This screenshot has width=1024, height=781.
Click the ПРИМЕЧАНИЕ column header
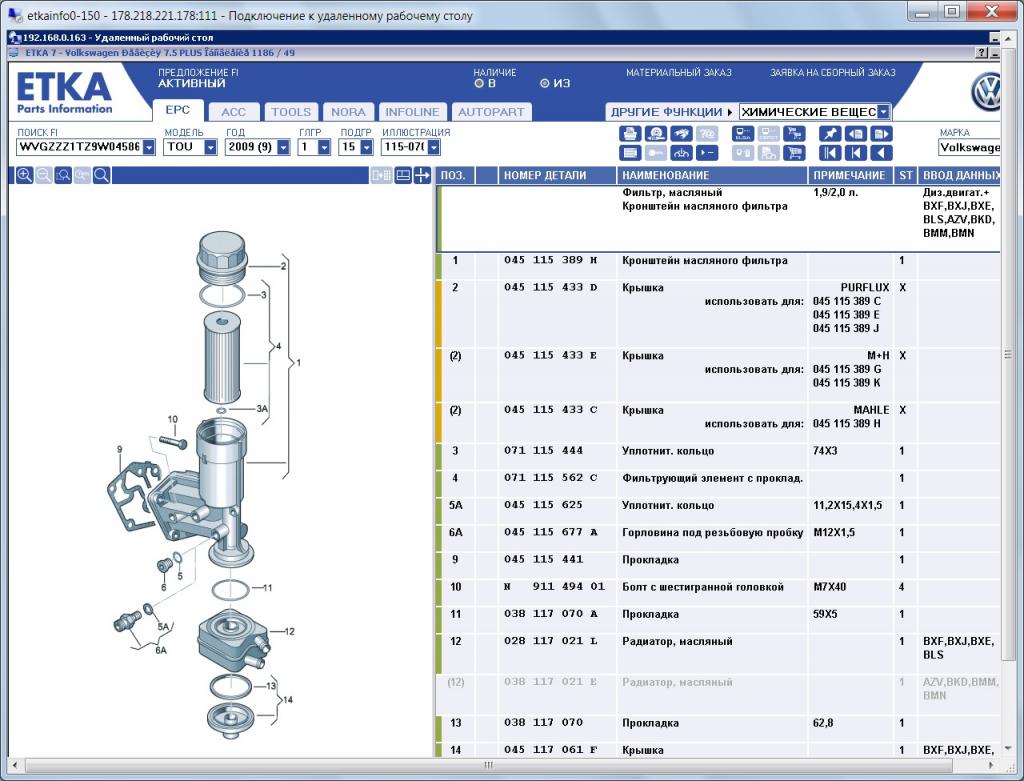[x=850, y=175]
